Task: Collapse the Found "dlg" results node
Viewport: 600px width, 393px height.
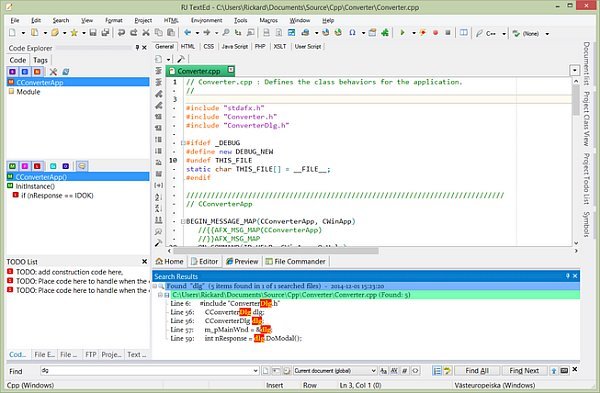Action: [x=155, y=286]
